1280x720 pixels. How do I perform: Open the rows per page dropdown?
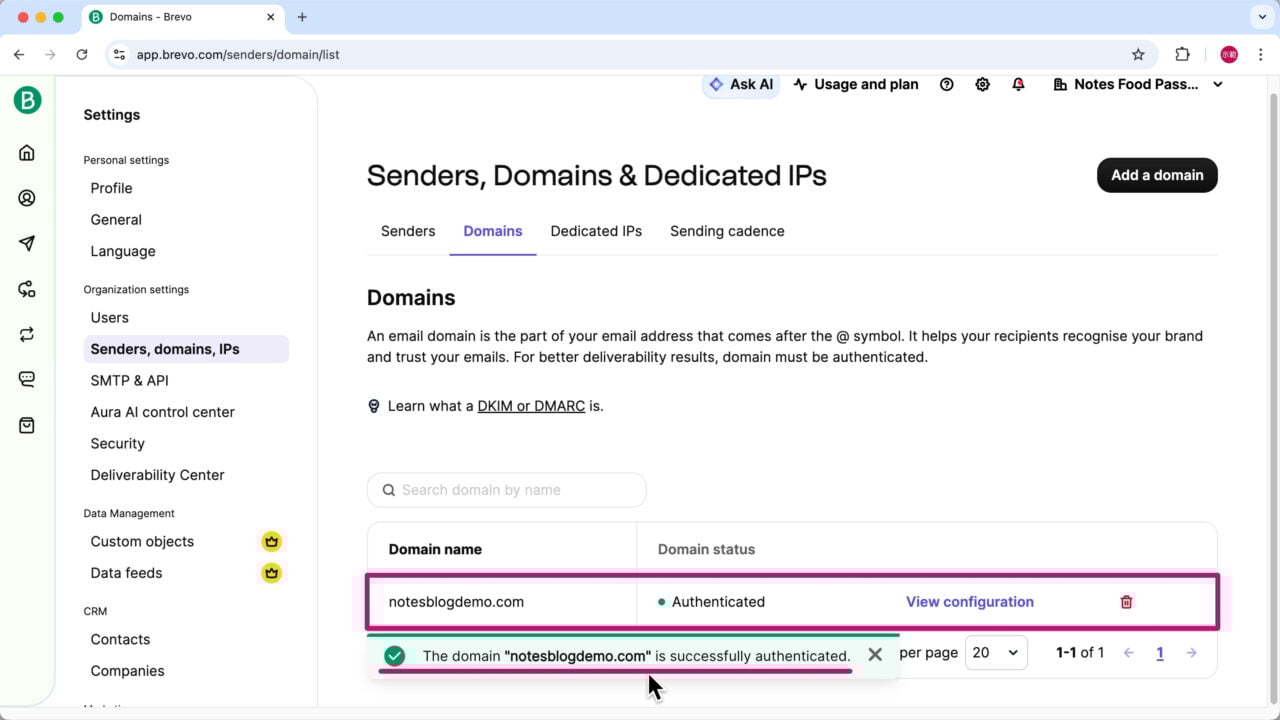(995, 653)
